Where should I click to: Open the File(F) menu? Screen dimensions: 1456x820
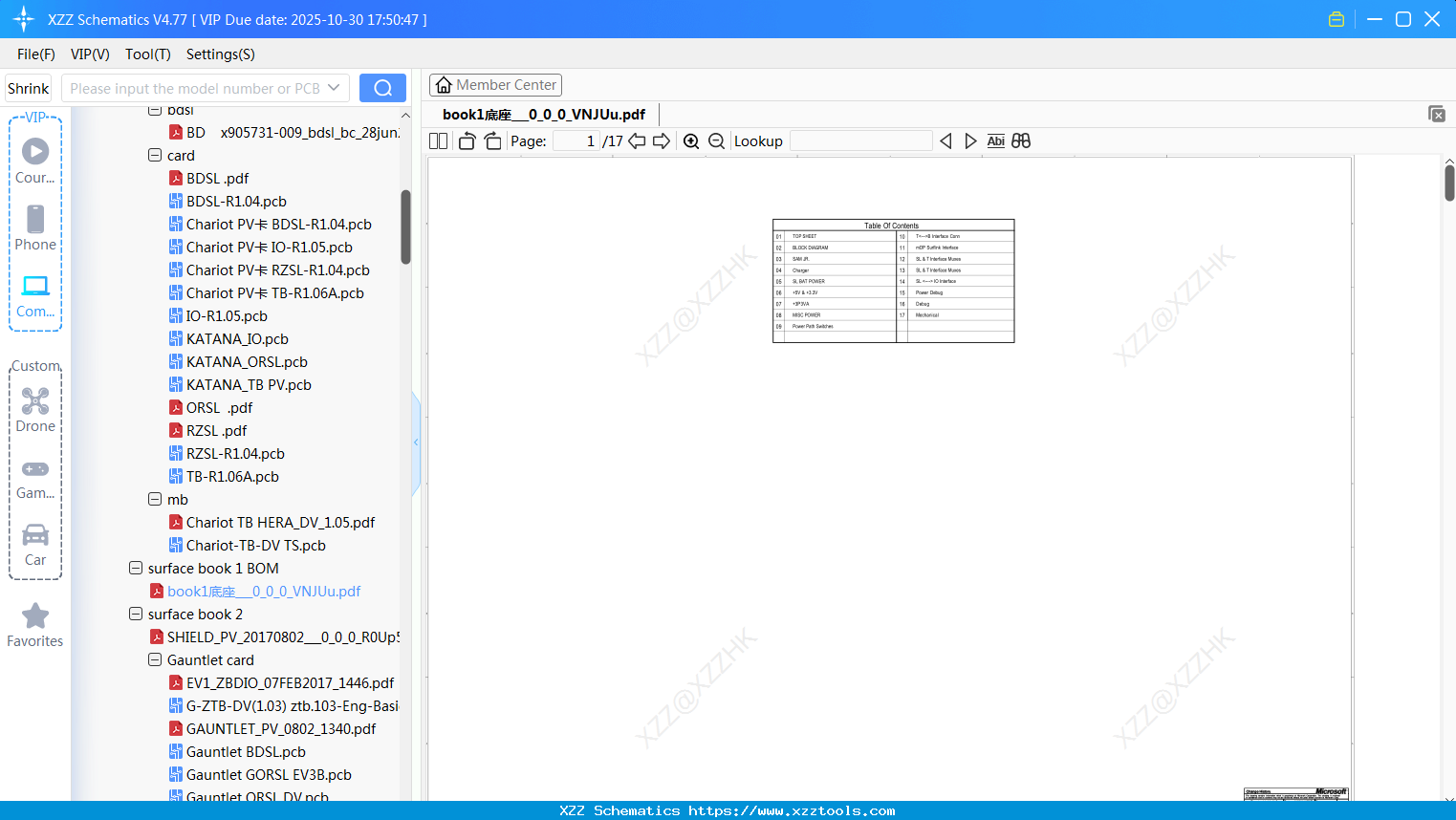tap(36, 54)
